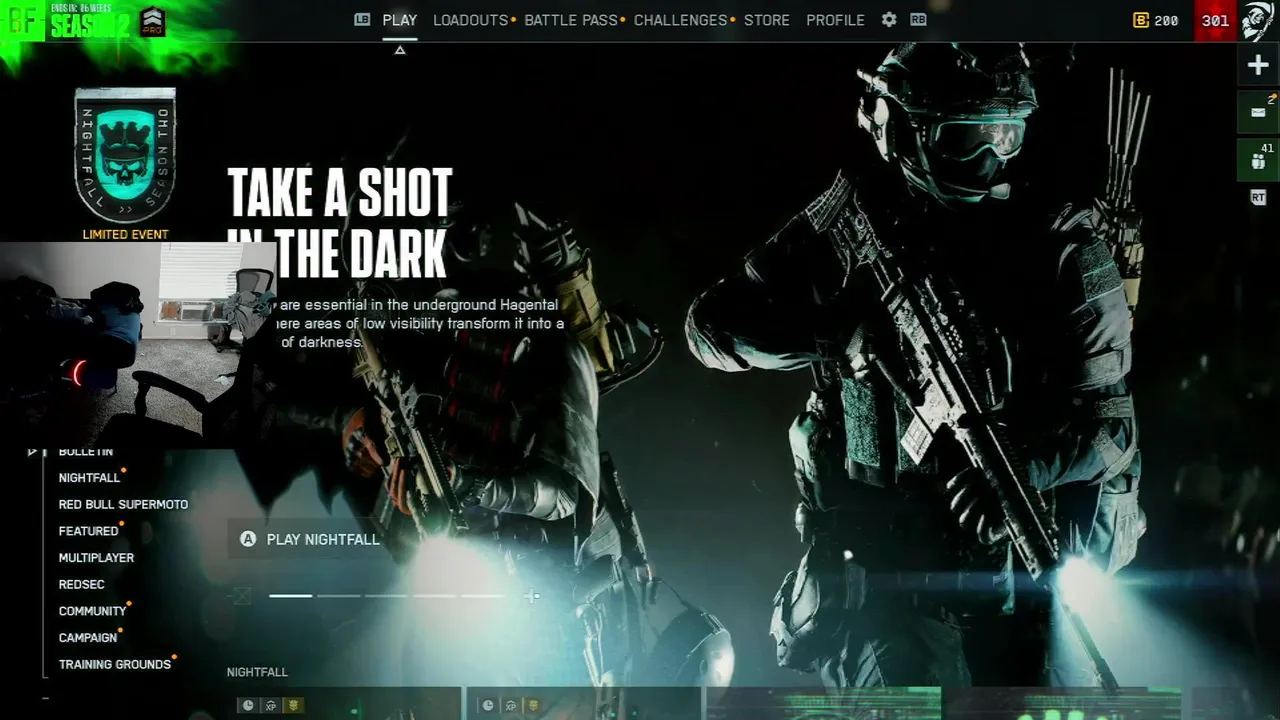Jump to second carousel slide indicator

coord(339,596)
